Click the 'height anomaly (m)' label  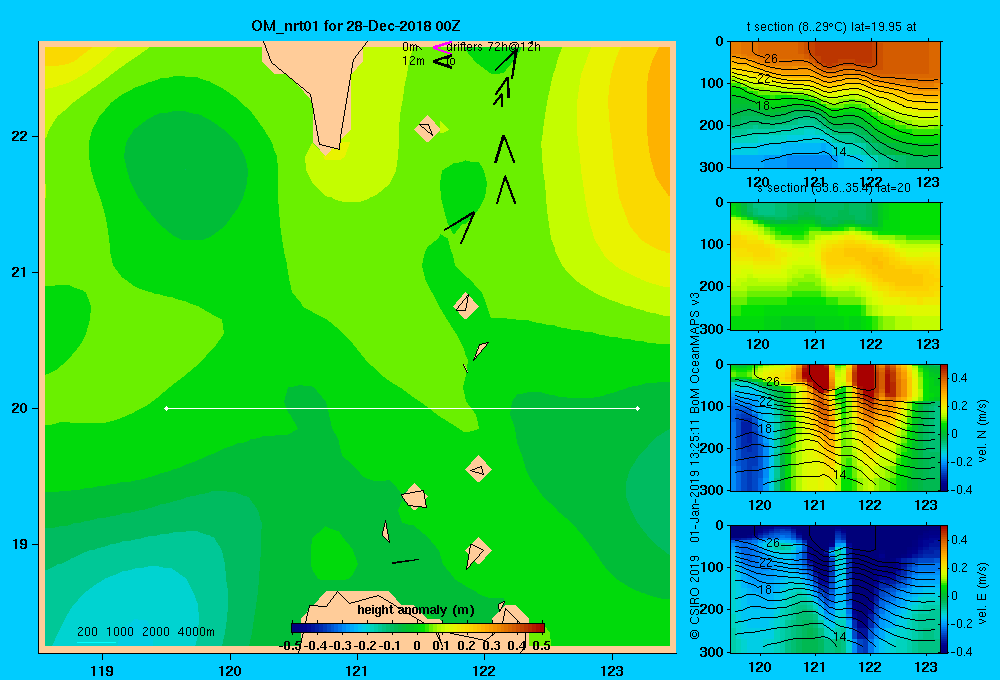(x=416, y=610)
